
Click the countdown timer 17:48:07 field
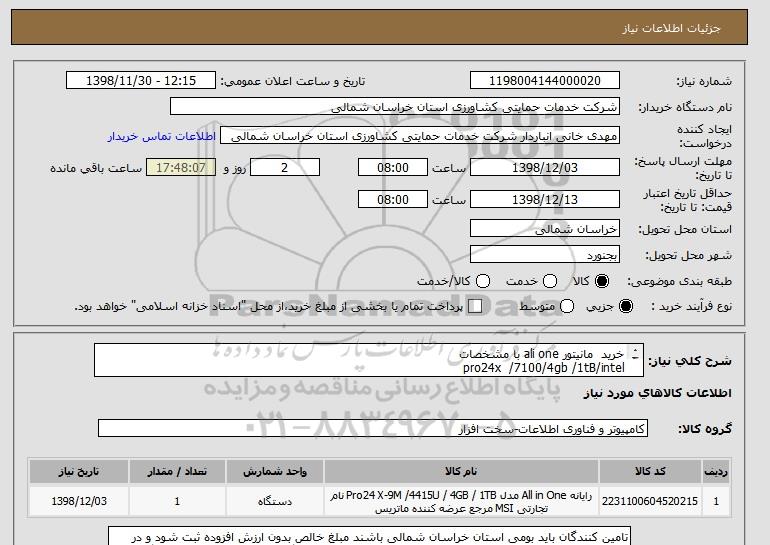coord(181,167)
